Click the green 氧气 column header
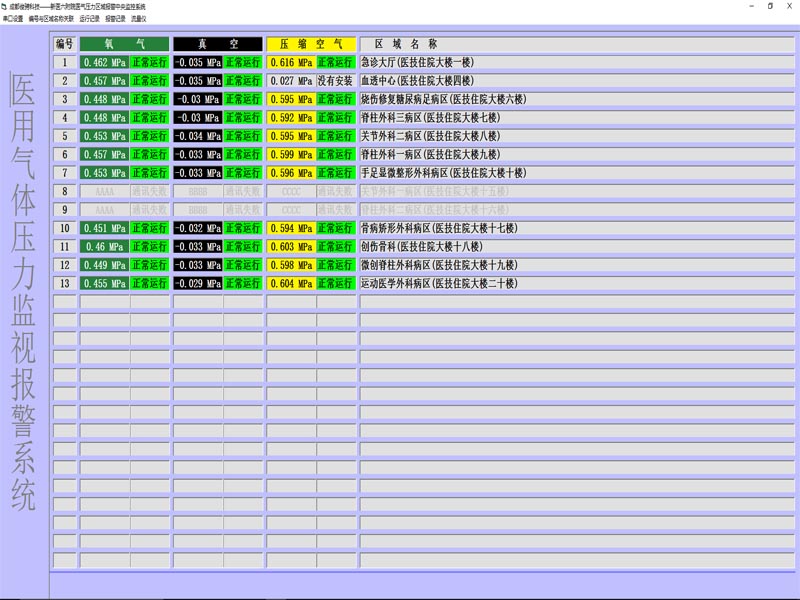The height and width of the screenshot is (600, 800). point(124,44)
